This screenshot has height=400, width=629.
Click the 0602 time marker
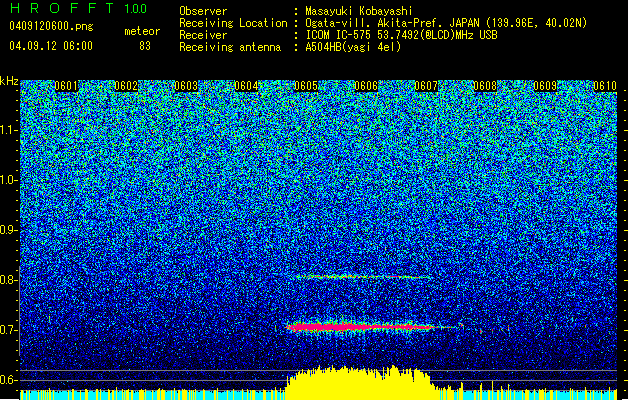click(x=126, y=86)
